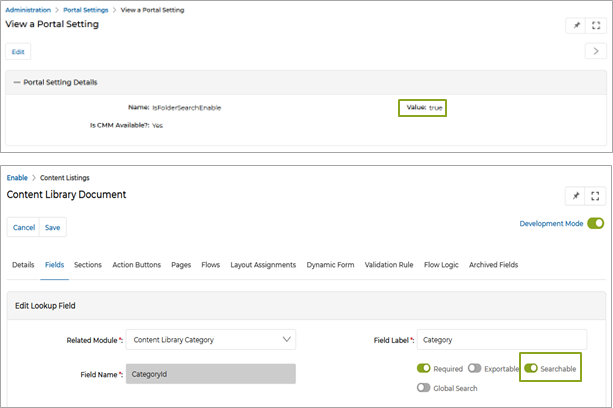Screen dimensions: 613x408
Task: Turn off the Required toggle
Action: 425,369
